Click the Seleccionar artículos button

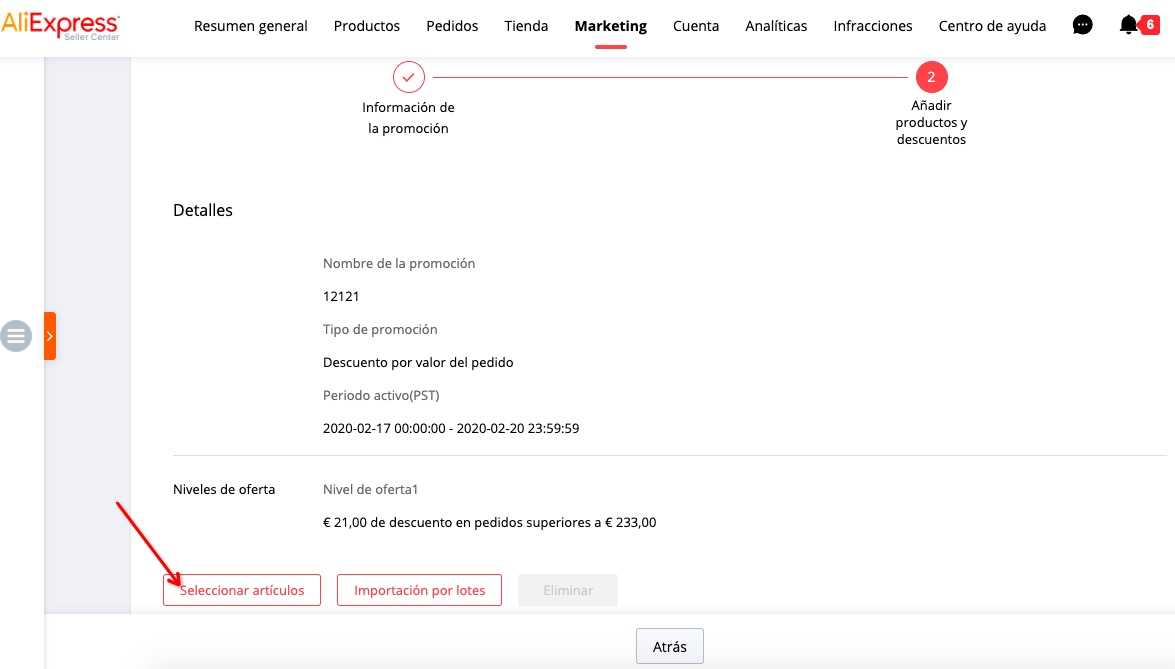(242, 590)
